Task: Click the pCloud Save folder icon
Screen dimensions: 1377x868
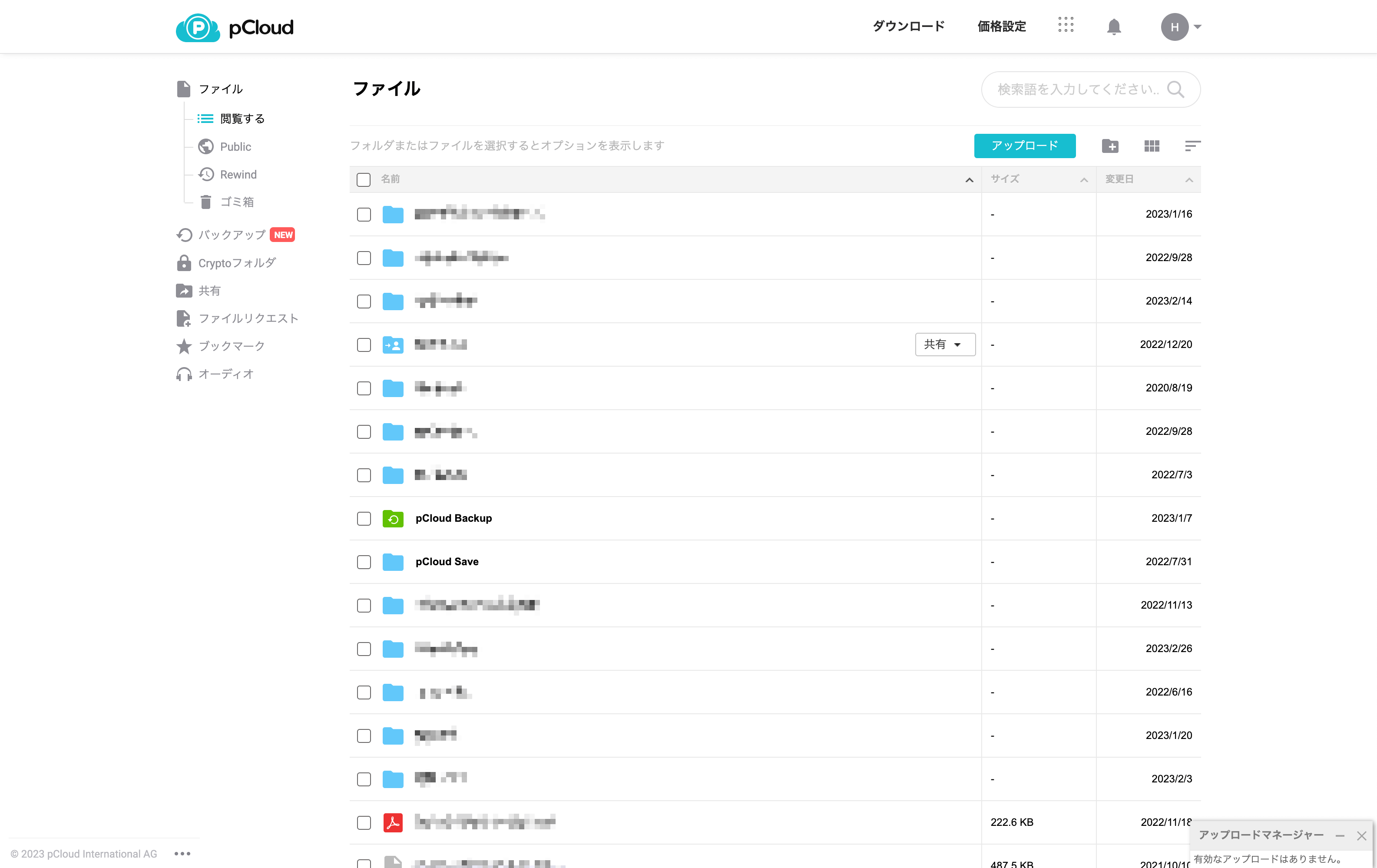Action: coord(393,562)
